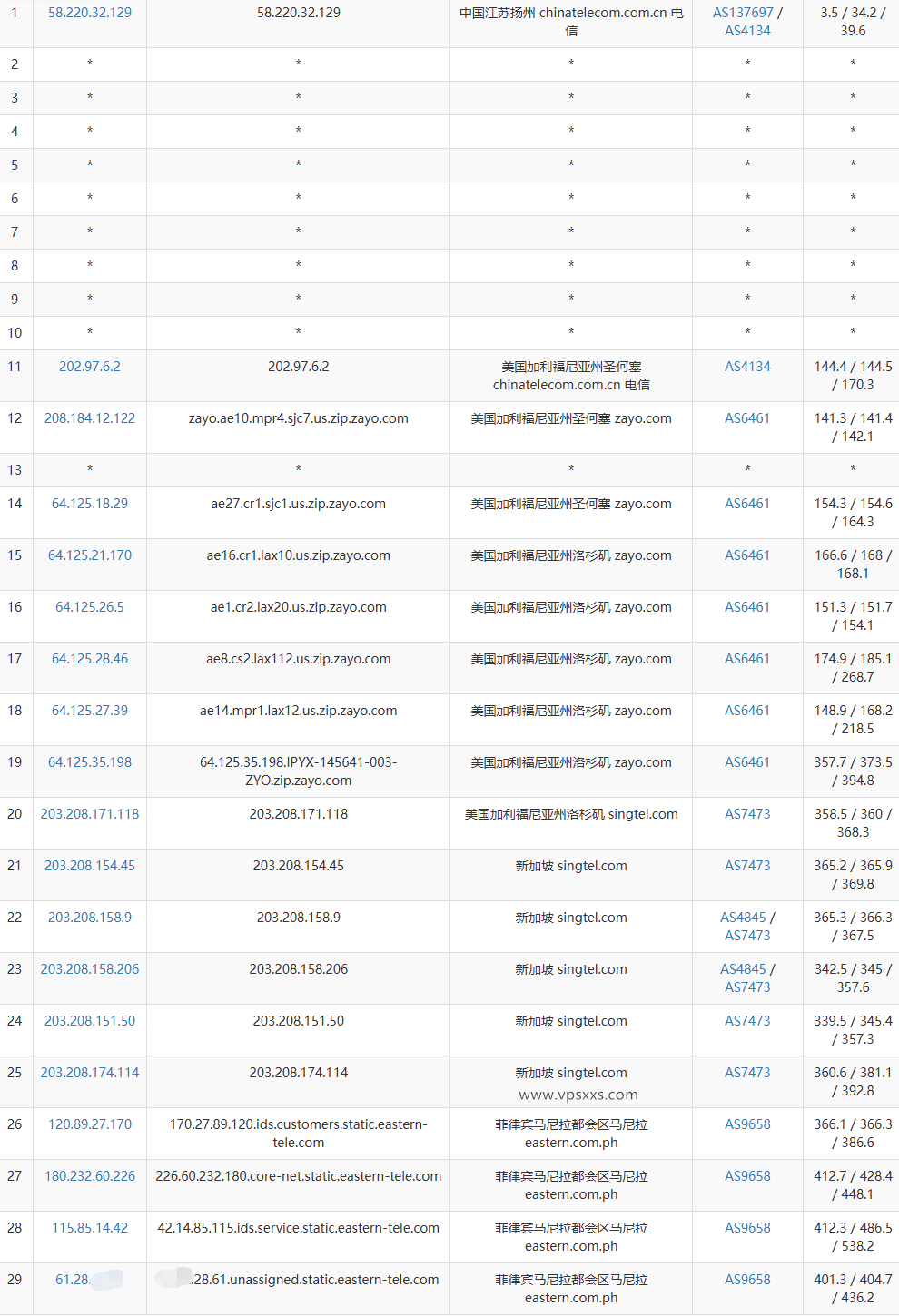Open AS6461 link in hop 15 row

tap(747, 555)
